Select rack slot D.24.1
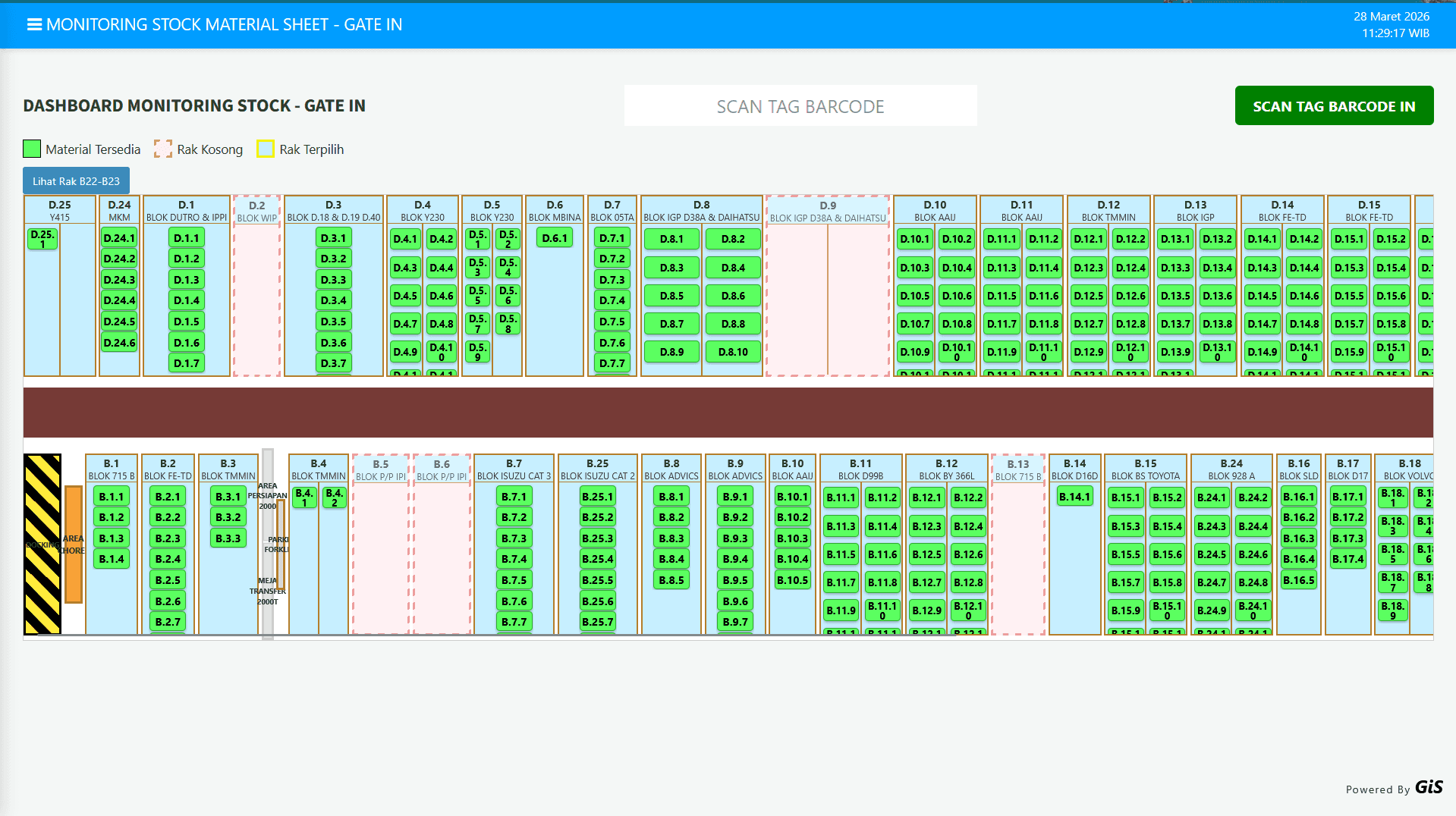The height and width of the screenshot is (816, 1456). click(120, 238)
